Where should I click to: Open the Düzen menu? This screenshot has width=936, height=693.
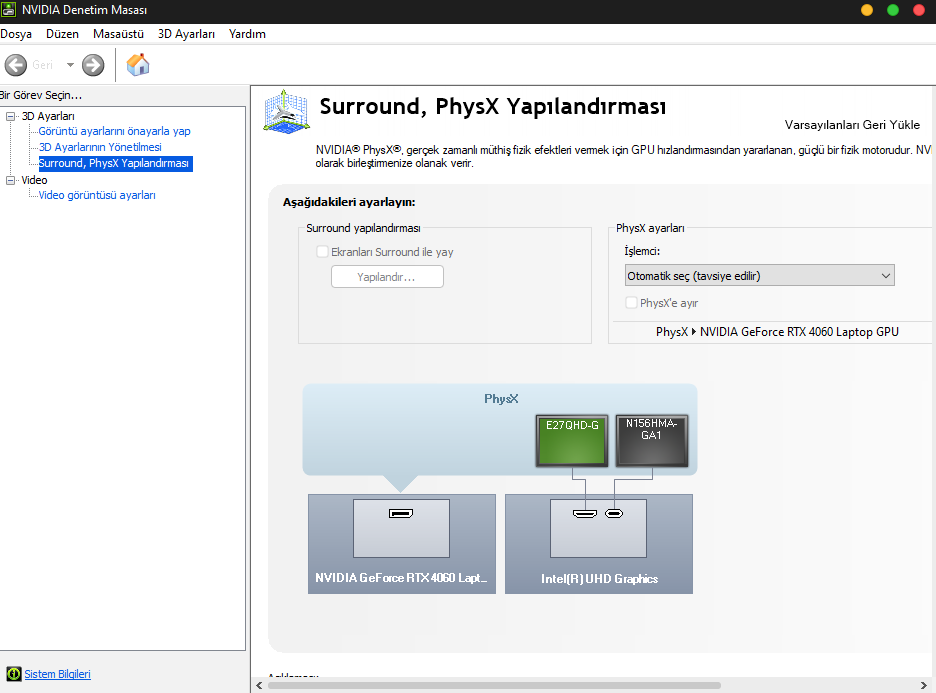point(62,34)
